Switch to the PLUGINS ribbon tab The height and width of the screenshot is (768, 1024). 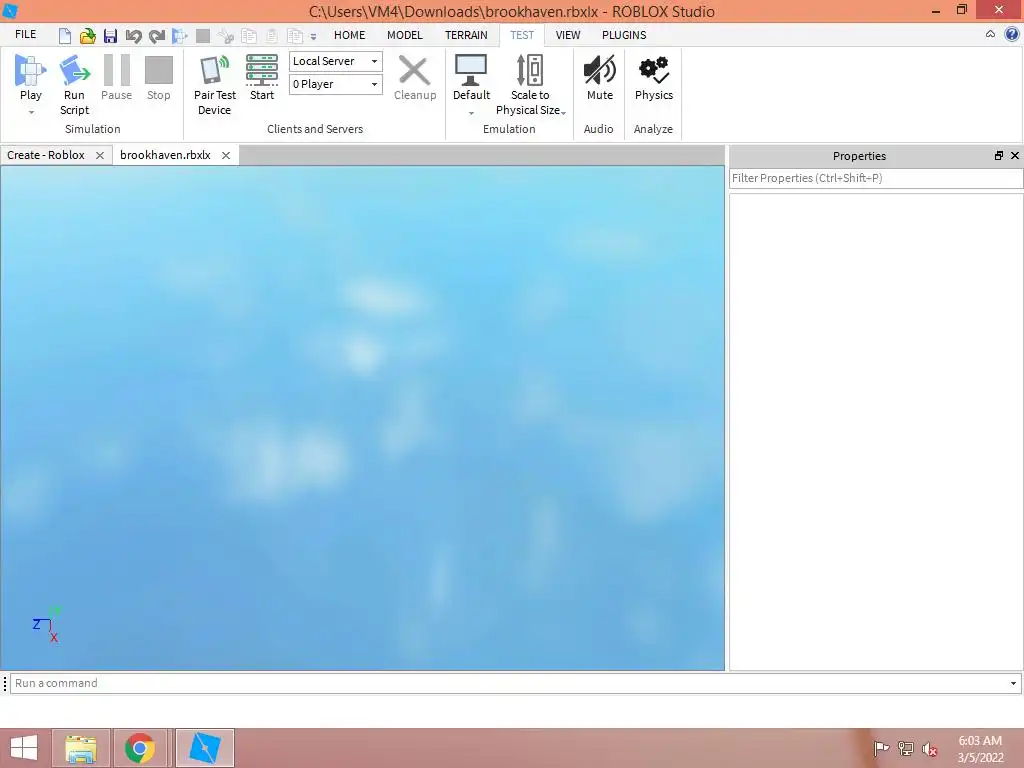click(x=624, y=35)
